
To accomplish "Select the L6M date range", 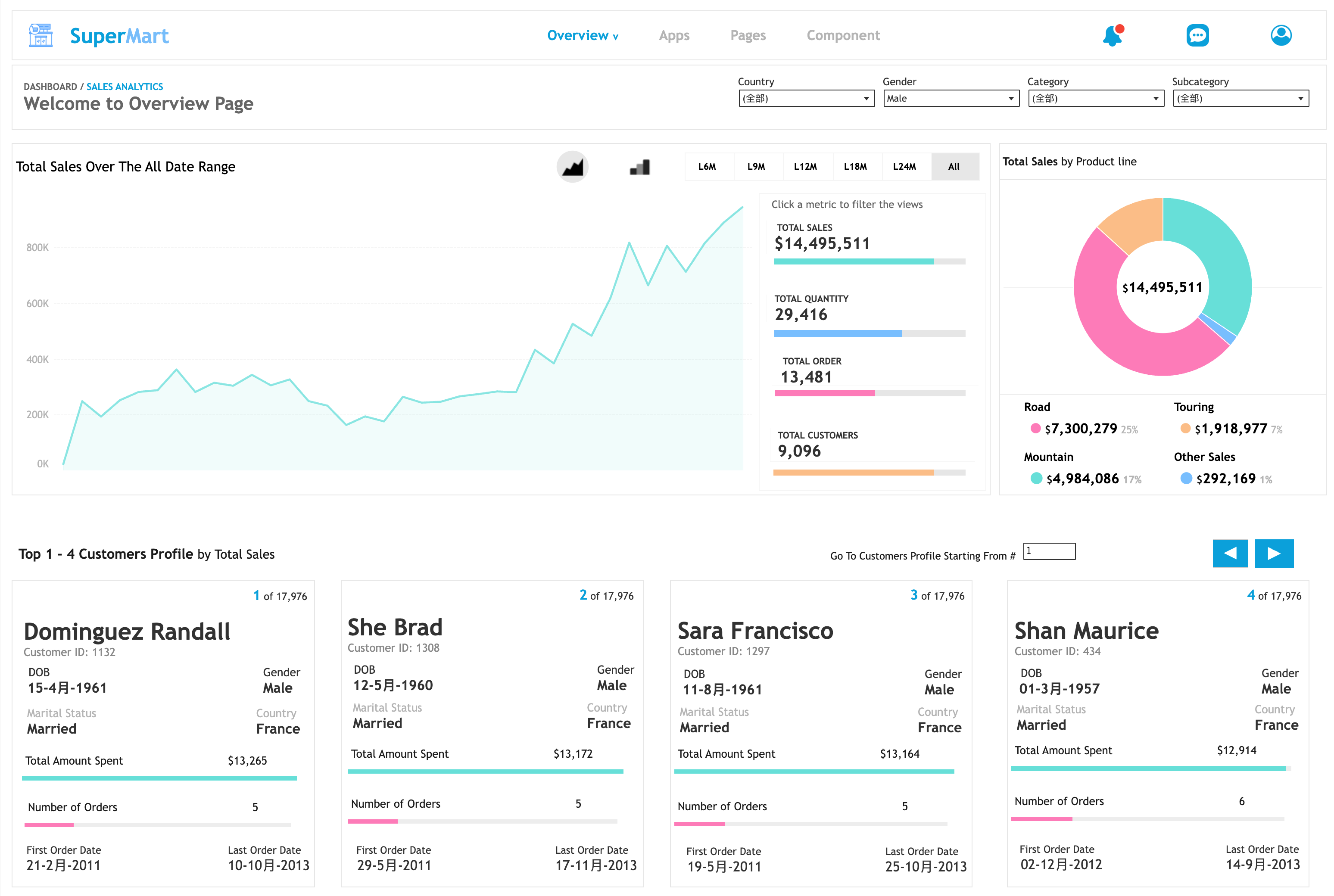I will click(x=707, y=167).
